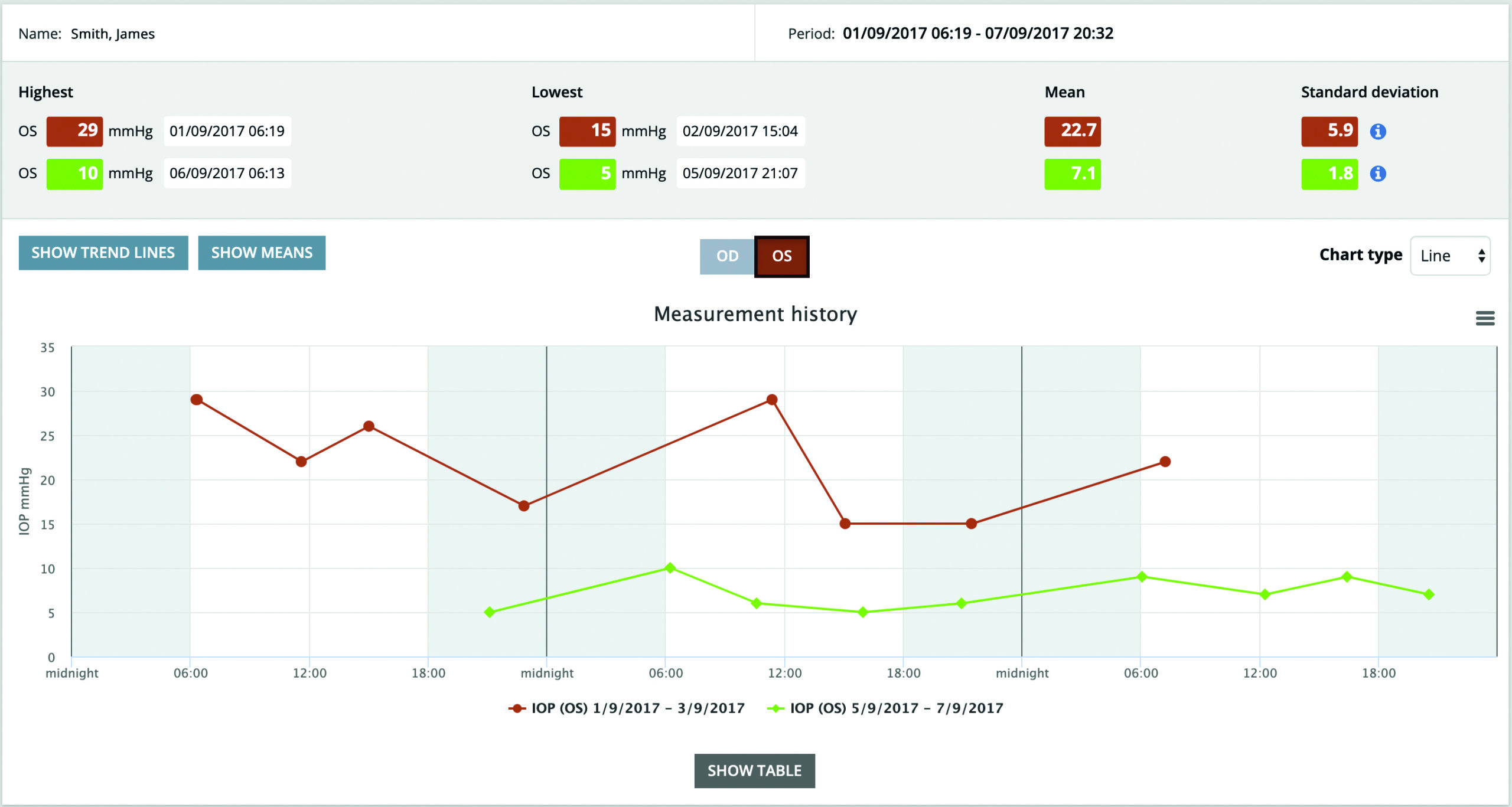Viewport: 1512px width, 807px height.
Task: Click the info icon beside 5.9 deviation
Action: 1378,131
